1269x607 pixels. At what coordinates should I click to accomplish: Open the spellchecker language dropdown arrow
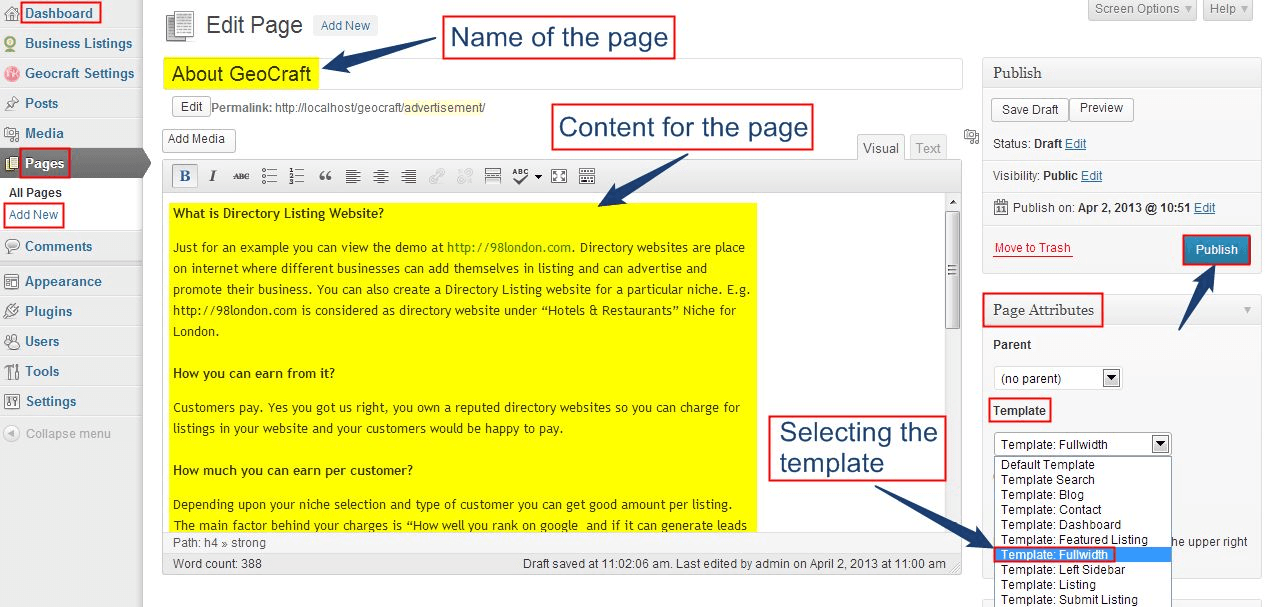(539, 177)
